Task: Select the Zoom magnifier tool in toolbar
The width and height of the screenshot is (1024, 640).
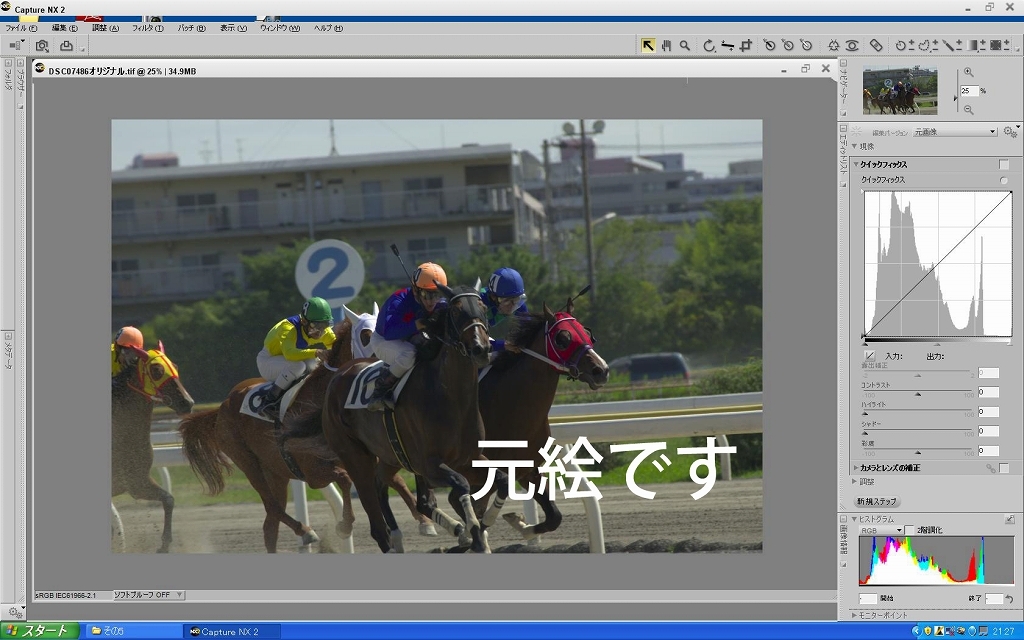Action: click(684, 45)
